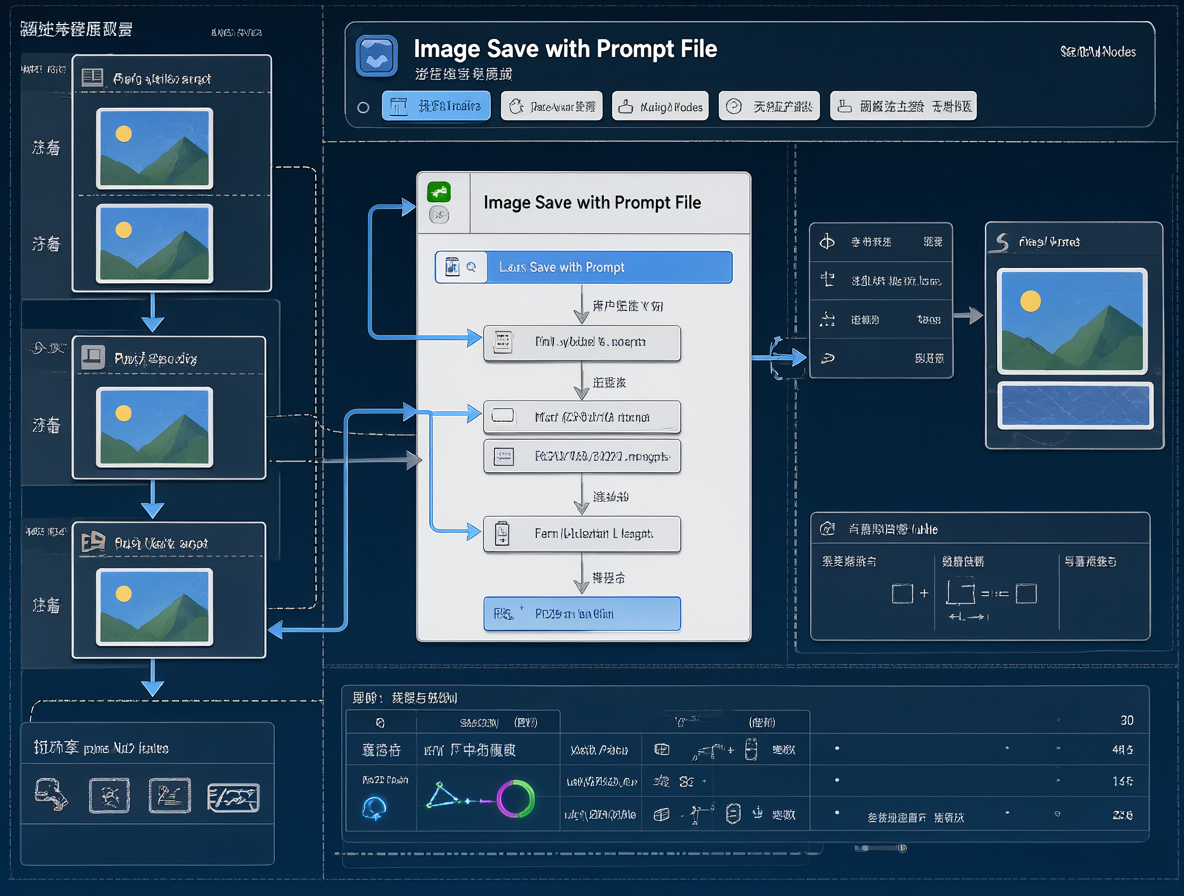Click the cylinder icon in the 485 row
Viewport: 1184px width, 896px height.
tap(751, 750)
